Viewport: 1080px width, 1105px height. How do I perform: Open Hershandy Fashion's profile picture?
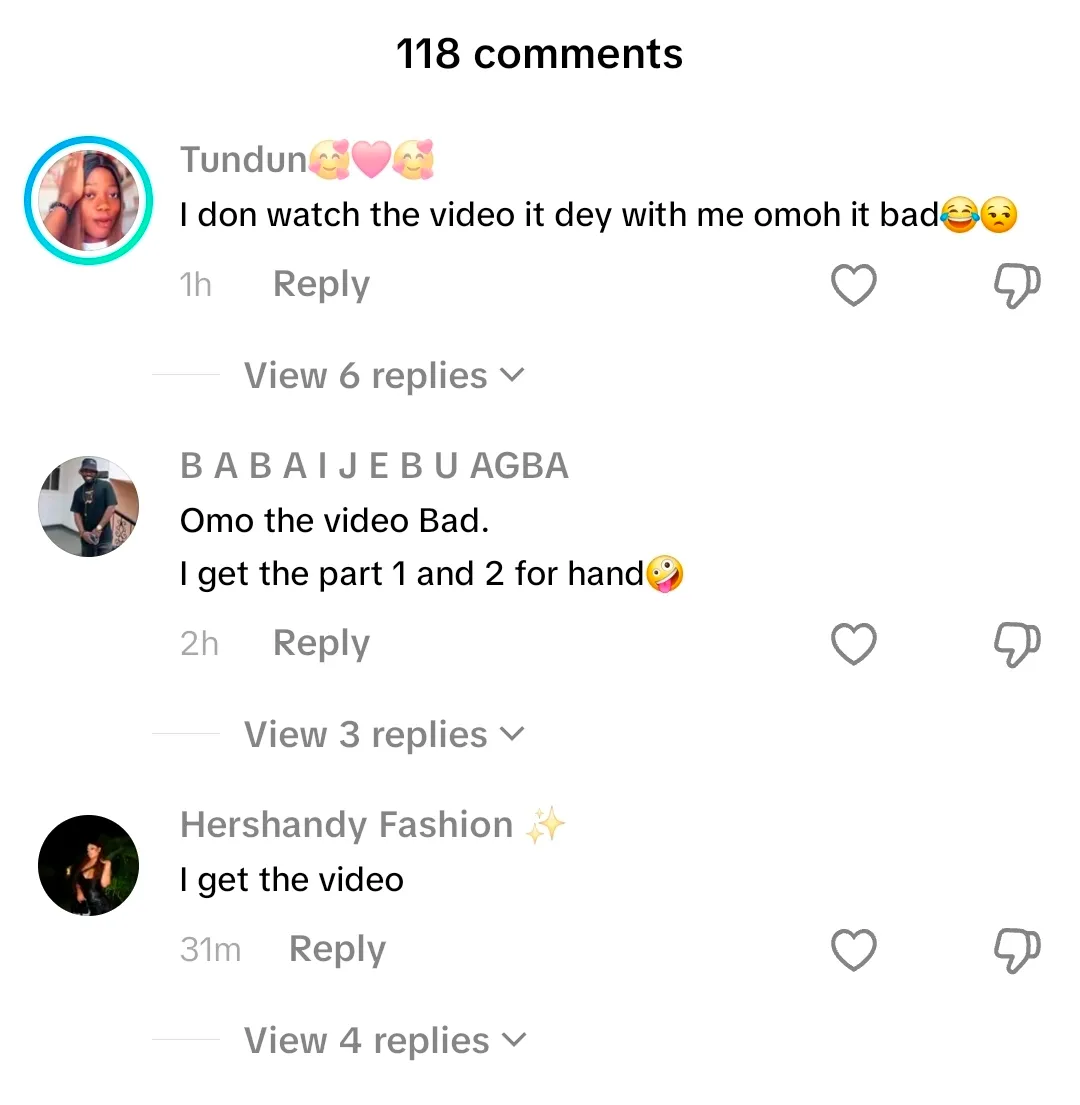point(88,865)
